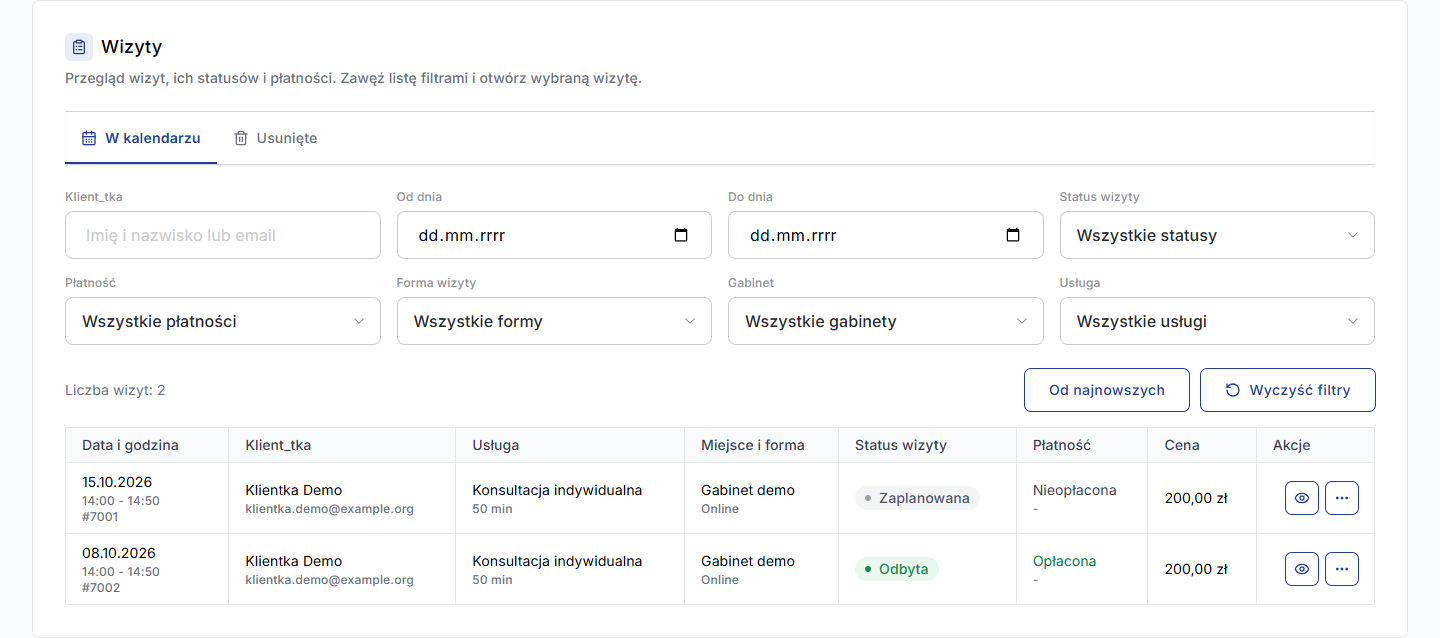This screenshot has height=638, width=1440.
Task: Click email klientka.demo@example.org in row #7002
Action: [329, 580]
